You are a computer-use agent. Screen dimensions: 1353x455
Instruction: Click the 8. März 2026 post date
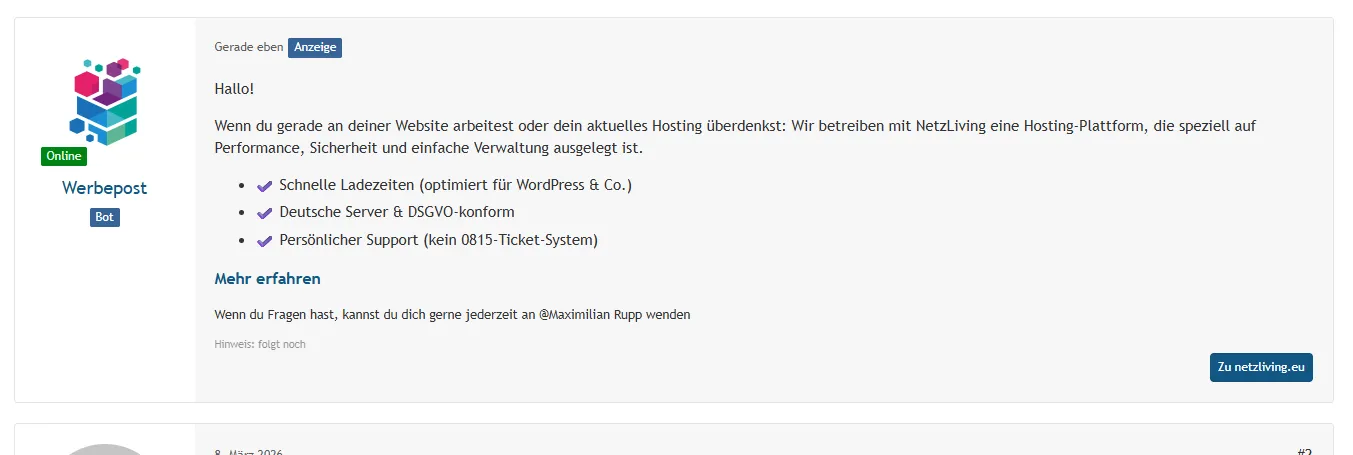(x=249, y=452)
